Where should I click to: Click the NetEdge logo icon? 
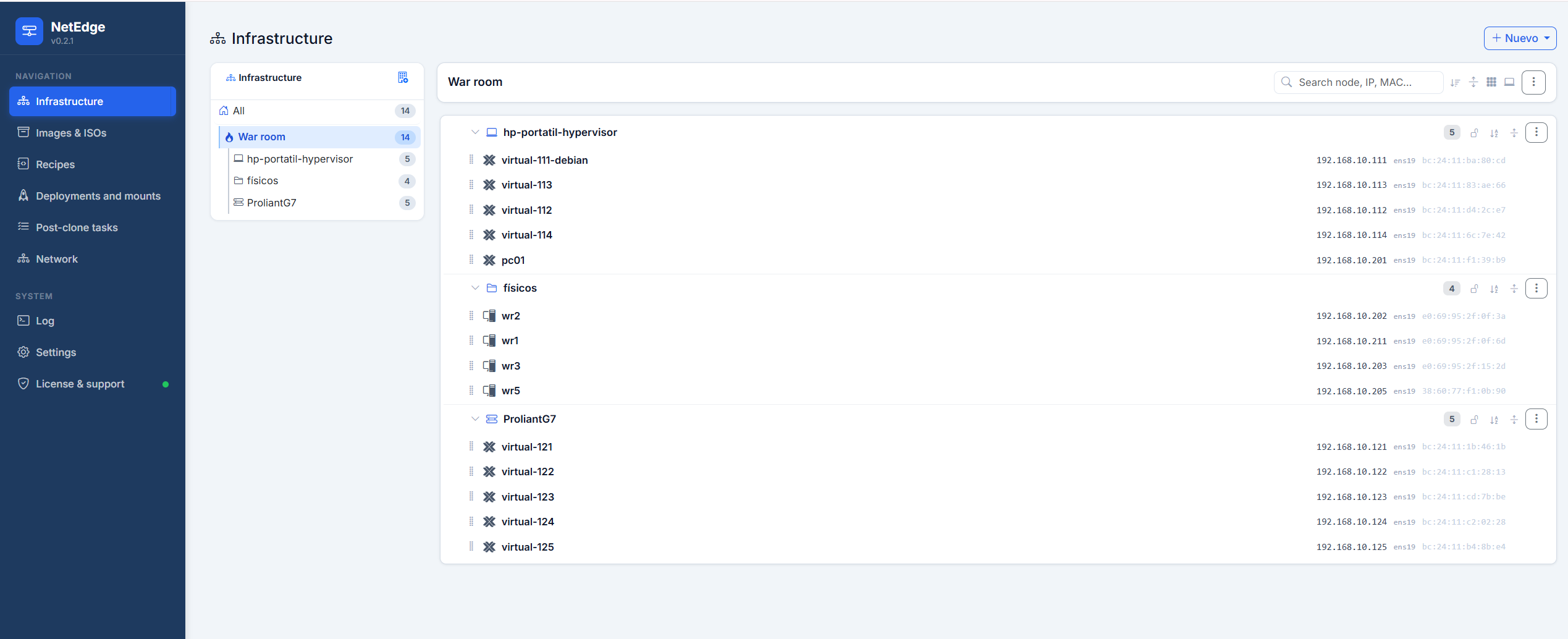click(x=29, y=31)
